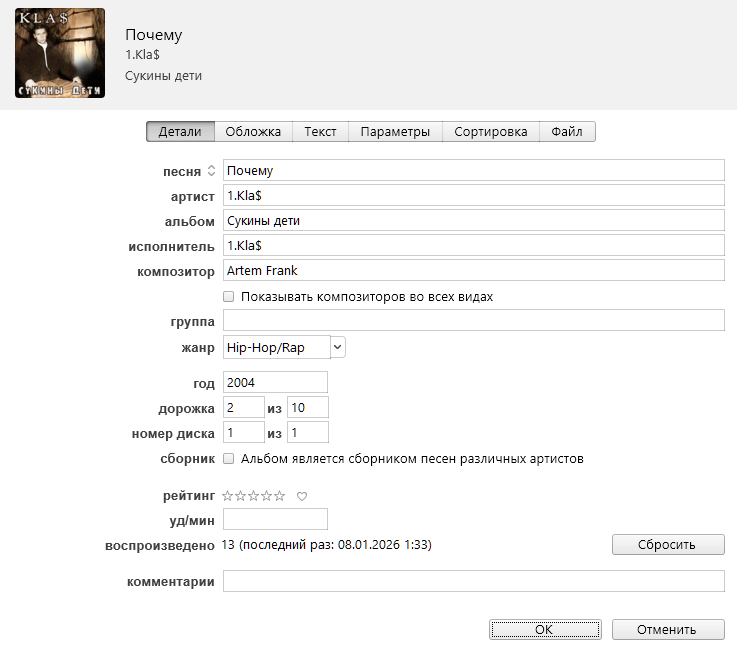The height and width of the screenshot is (655, 737).
Task: Click the play count text with last-played date
Action: click(x=327, y=545)
